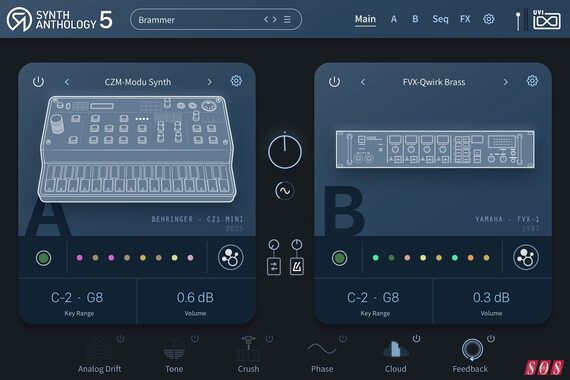Screen dimensions: 570x380
Task: Click the Yamaha FVX-1 rack image
Action: [435, 149]
